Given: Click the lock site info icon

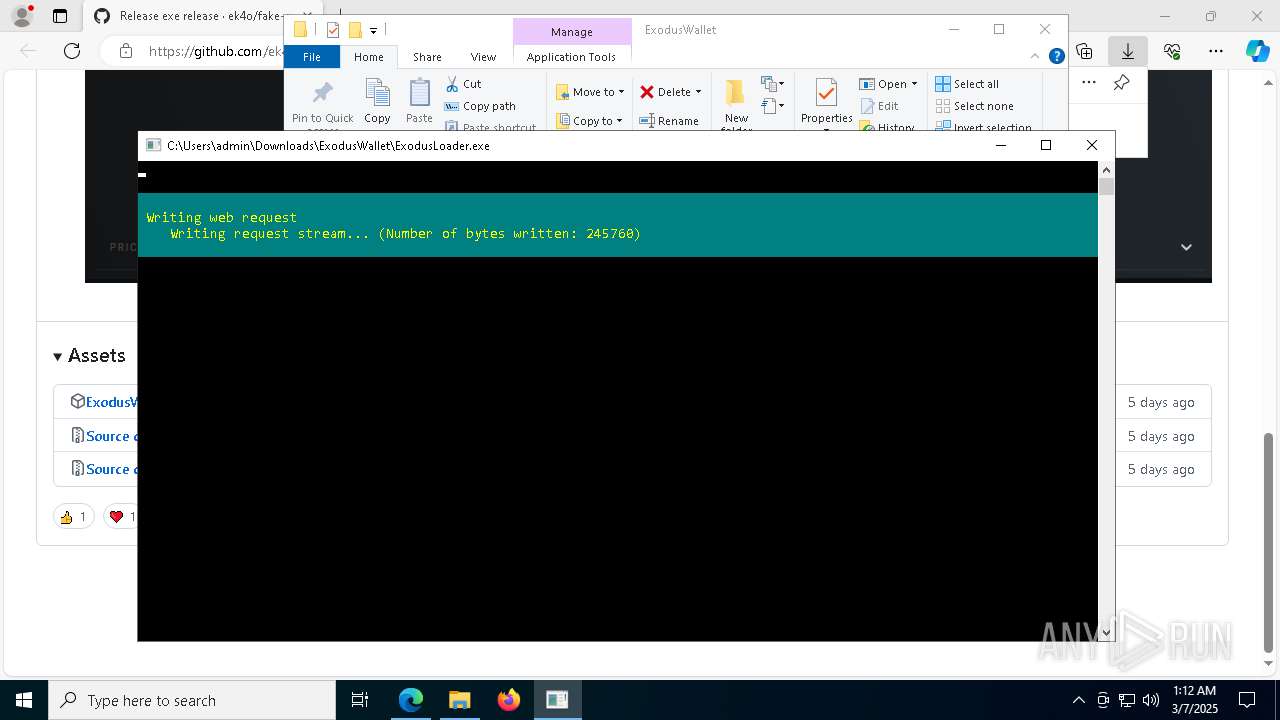Looking at the screenshot, I should coord(125,51).
